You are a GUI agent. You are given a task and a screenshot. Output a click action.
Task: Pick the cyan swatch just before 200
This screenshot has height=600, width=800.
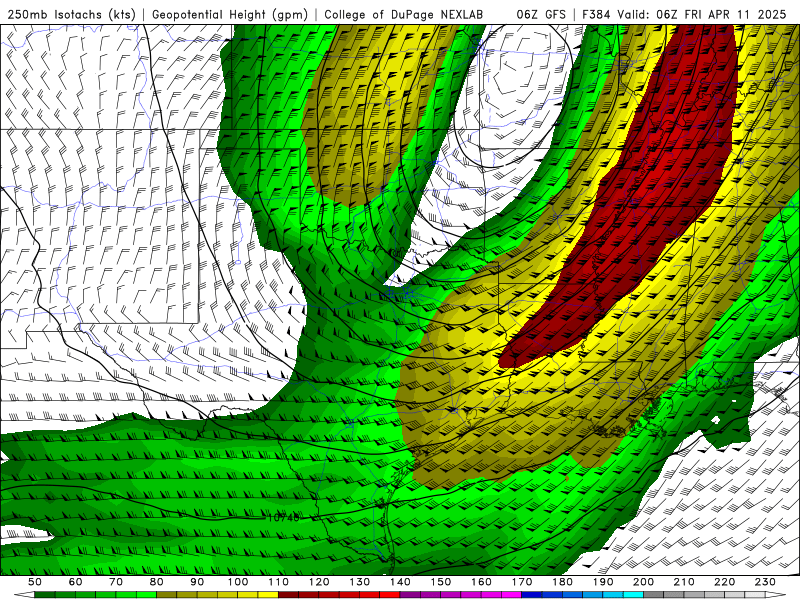pos(634,595)
